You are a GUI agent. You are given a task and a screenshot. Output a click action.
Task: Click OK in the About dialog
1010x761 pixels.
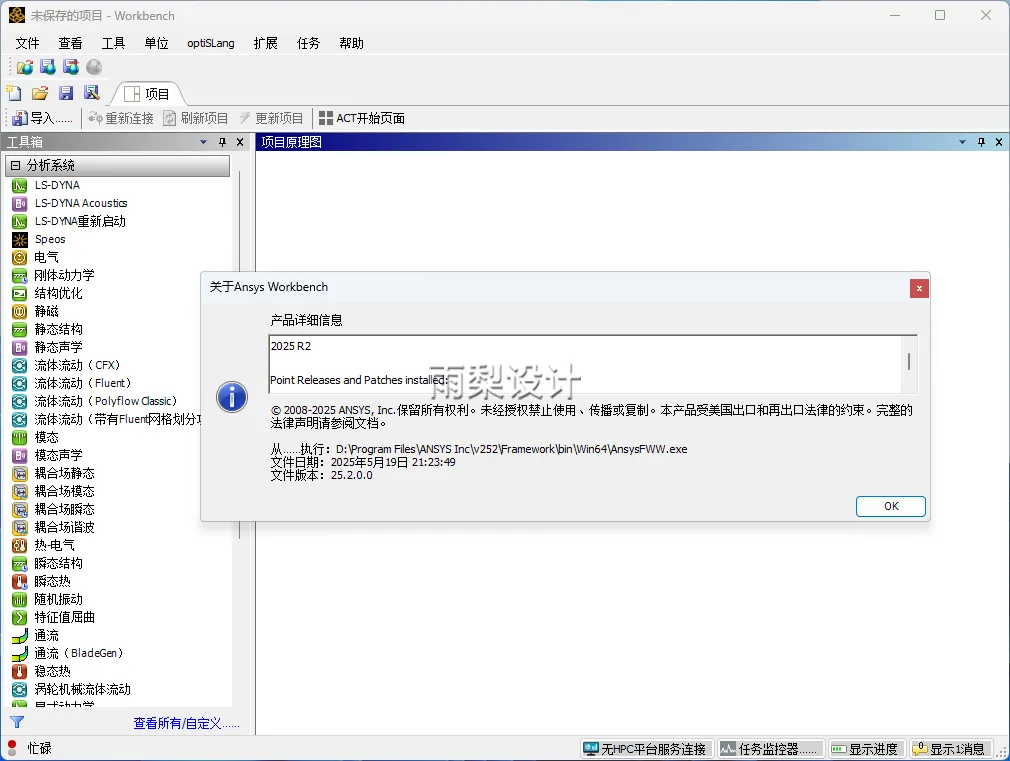coord(891,506)
